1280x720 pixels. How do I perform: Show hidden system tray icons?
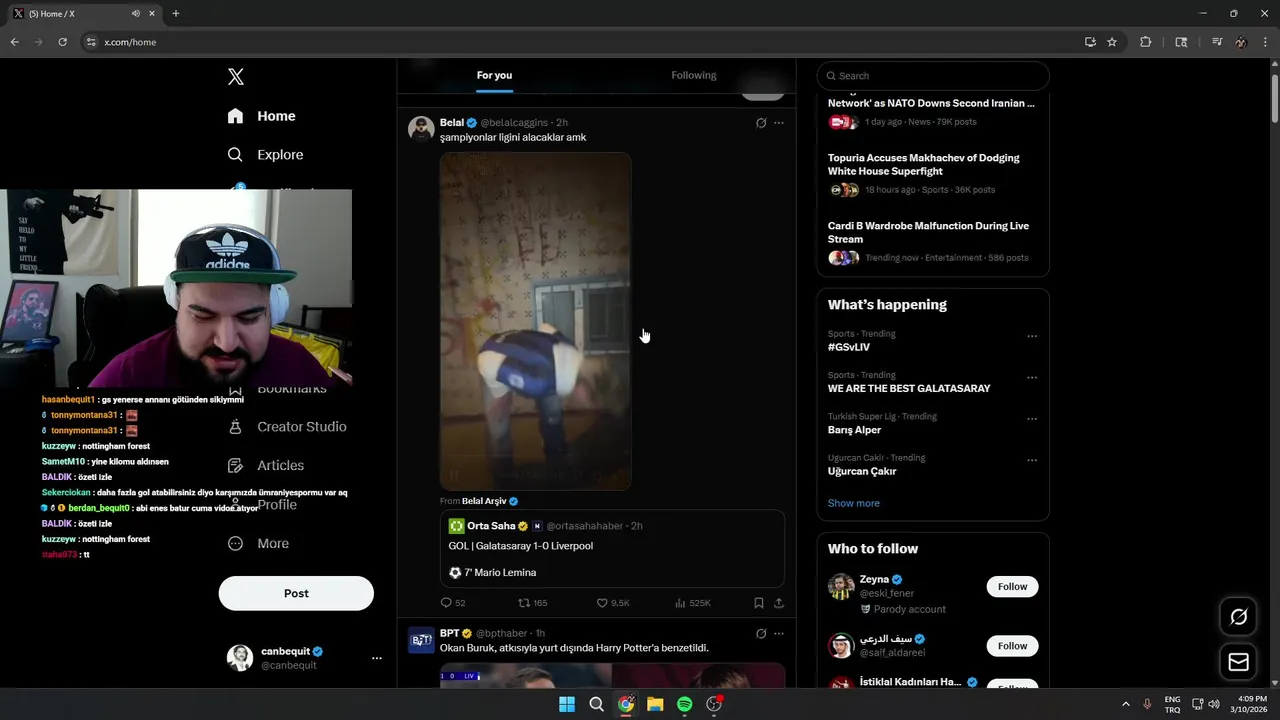[x=1125, y=704]
